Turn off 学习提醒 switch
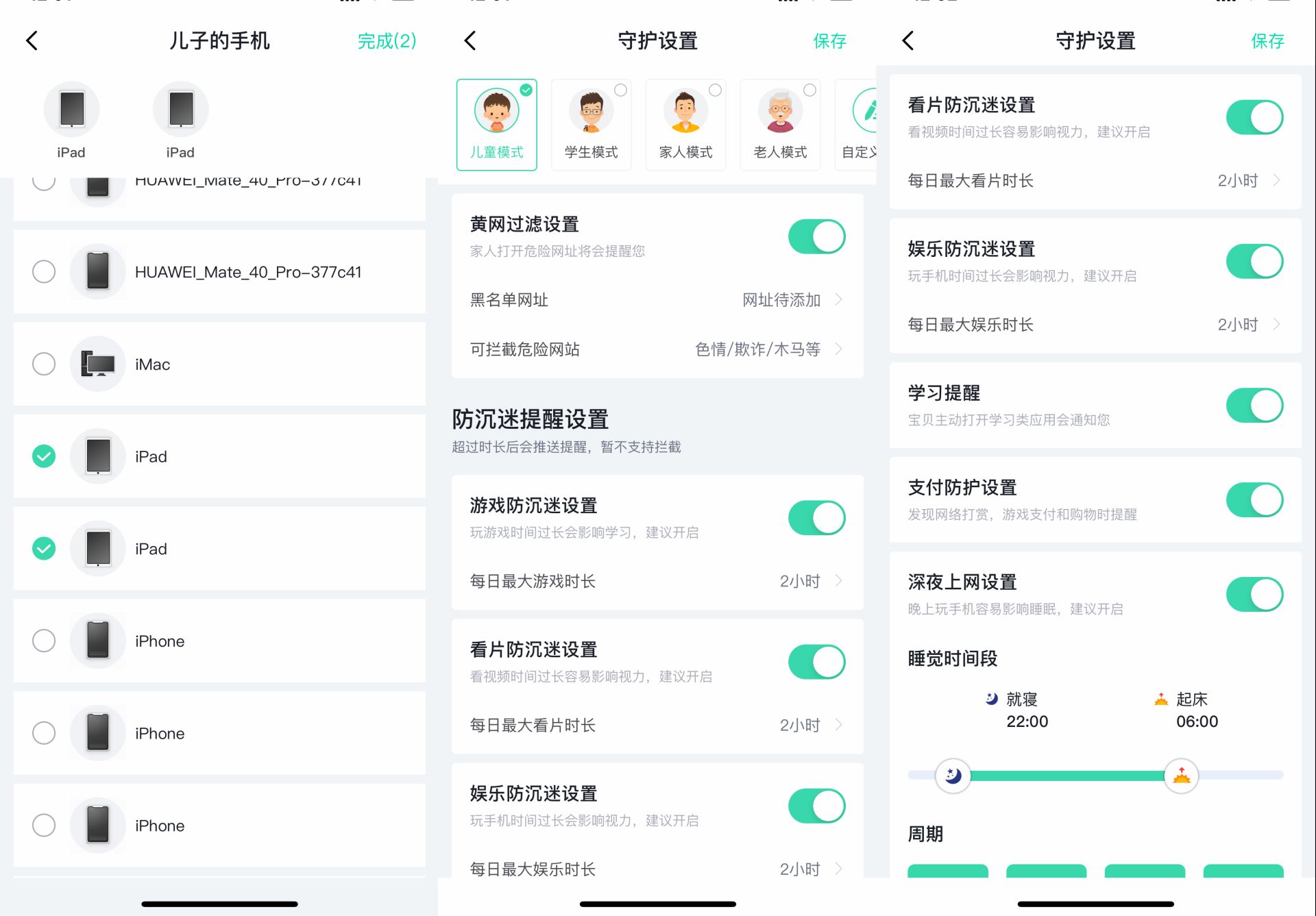This screenshot has height=916, width=1316. tap(1254, 405)
